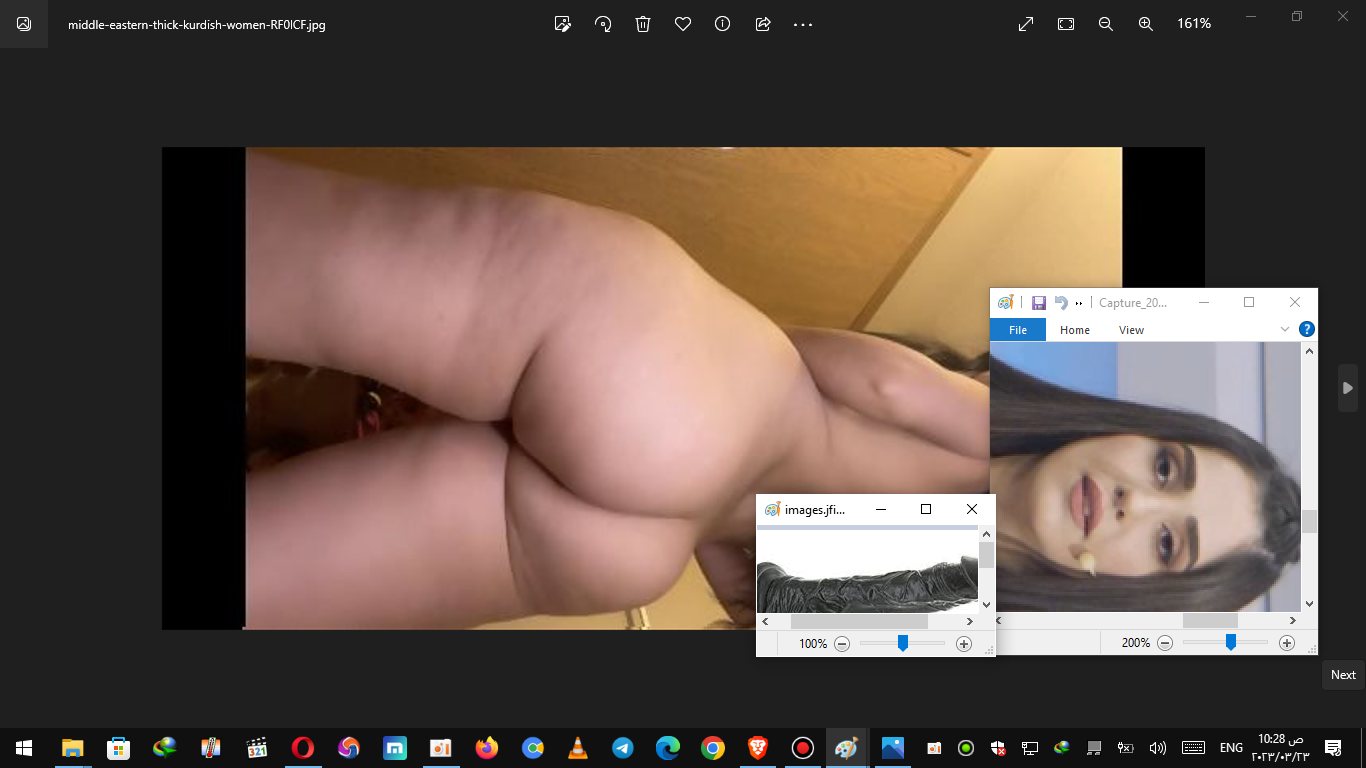Viewport: 1366px width, 768px height.
Task: Click the Save icon in Paint title bar
Action: 1039,303
